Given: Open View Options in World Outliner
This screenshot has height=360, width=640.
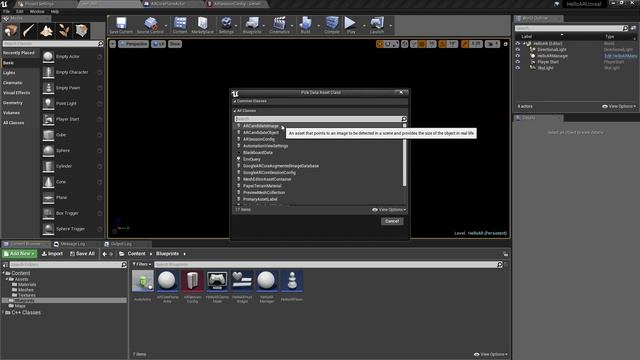Looking at the screenshot, I should click(x=619, y=107).
